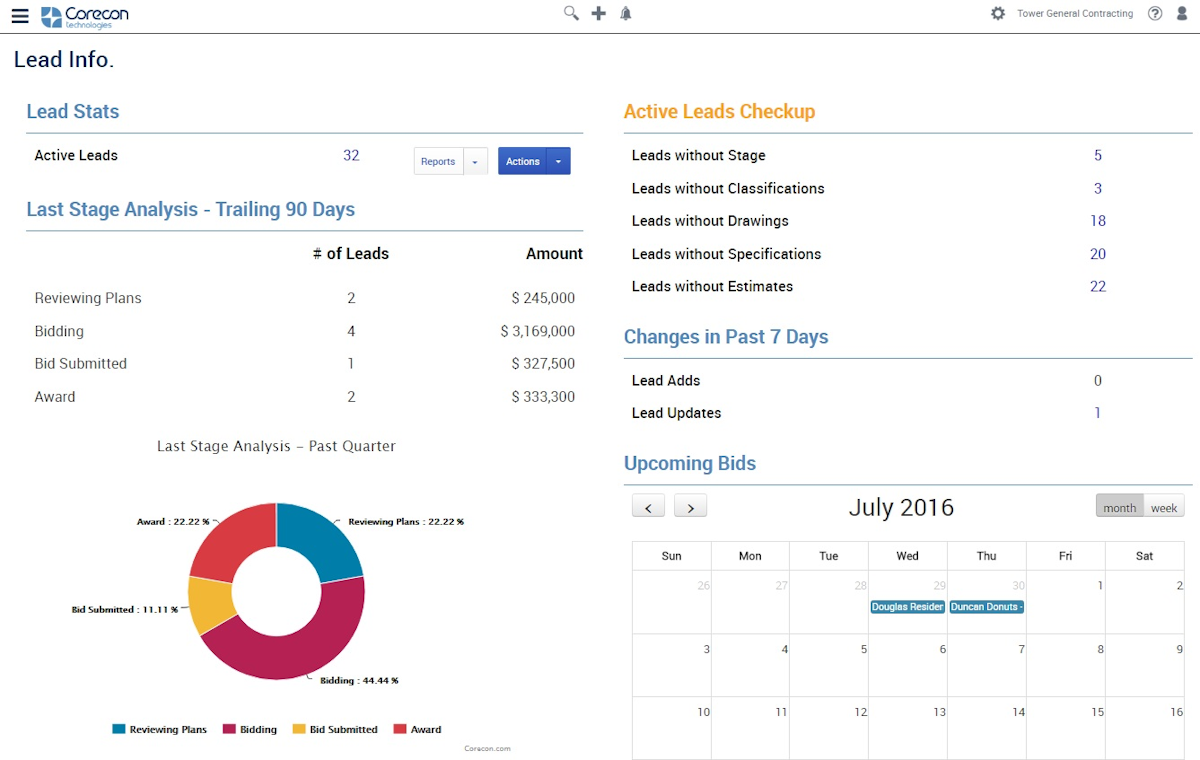The image size is (1200, 760).
Task: Open the help question mark icon
Action: click(x=1155, y=13)
